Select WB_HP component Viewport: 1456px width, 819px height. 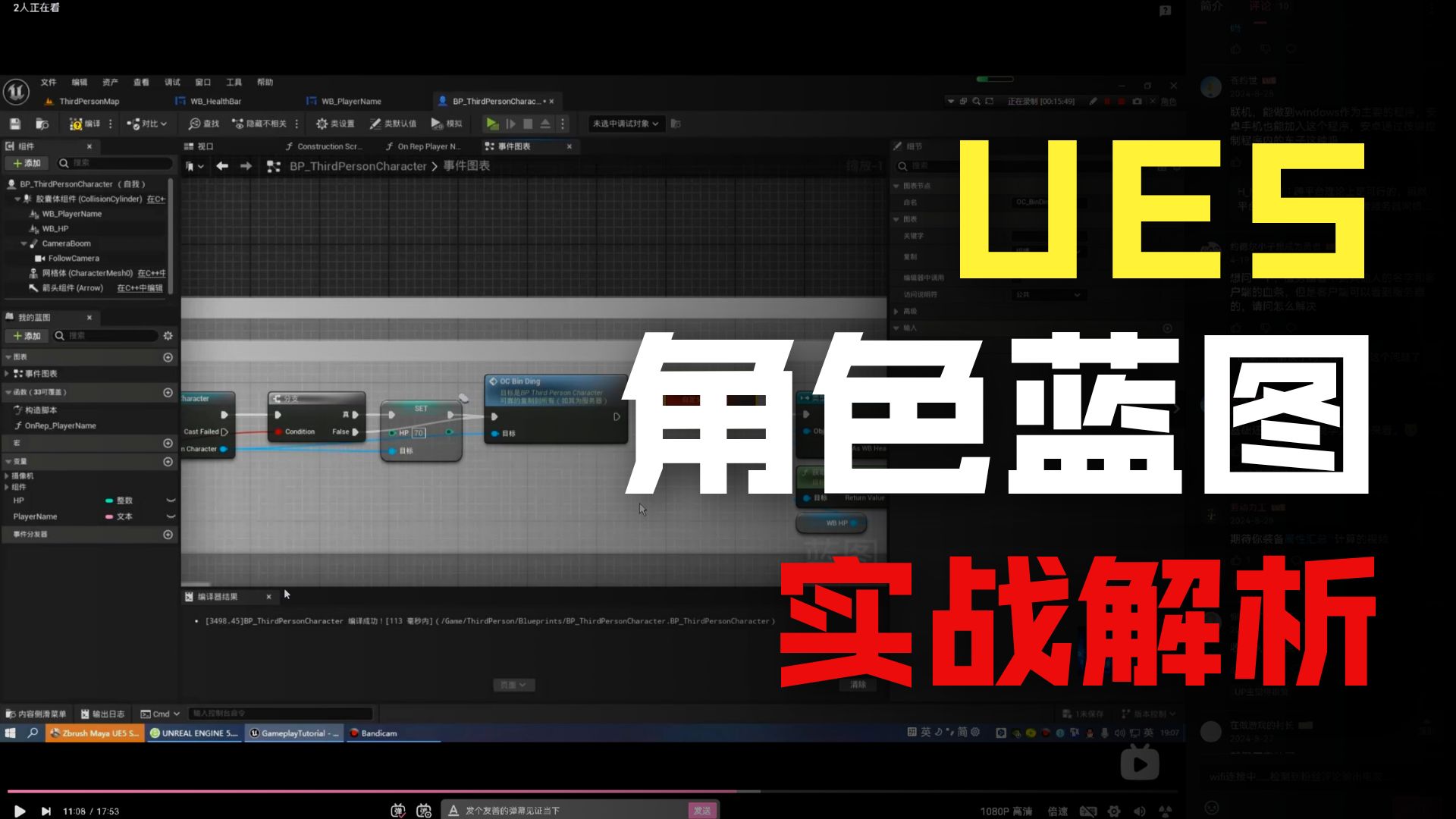tap(55, 228)
